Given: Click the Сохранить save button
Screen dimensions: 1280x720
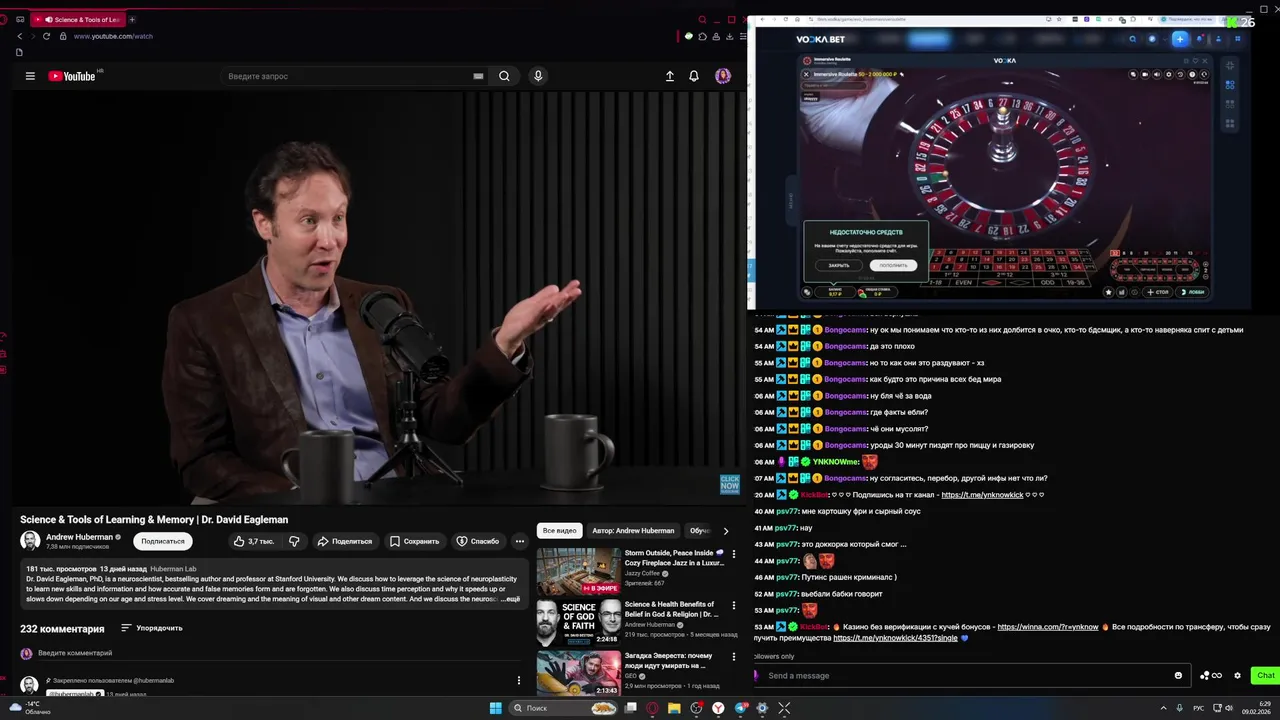Looking at the screenshot, I should pyautogui.click(x=414, y=541).
